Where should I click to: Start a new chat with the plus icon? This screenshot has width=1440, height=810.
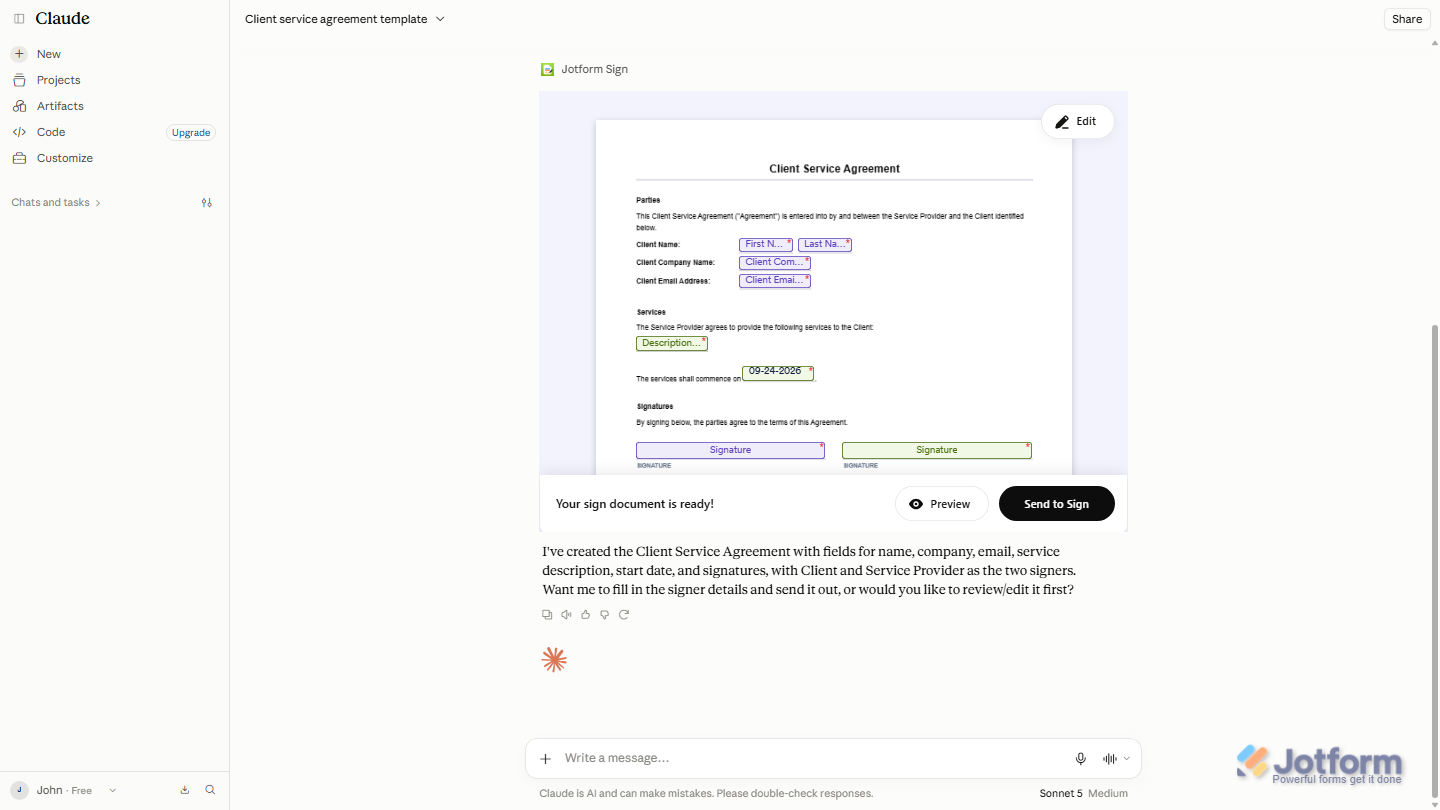[19, 54]
